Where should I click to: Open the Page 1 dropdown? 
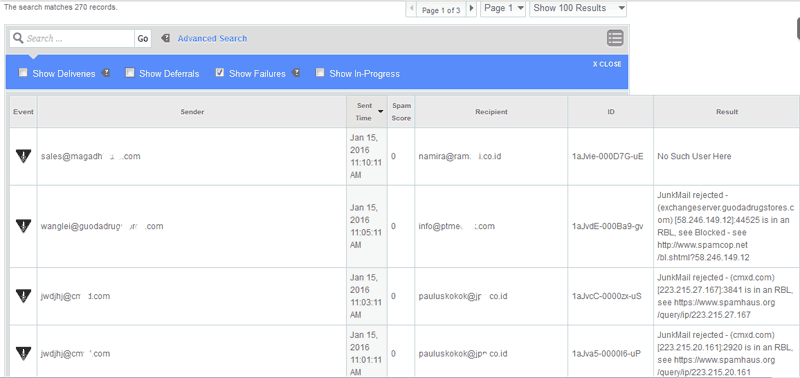[x=503, y=9]
